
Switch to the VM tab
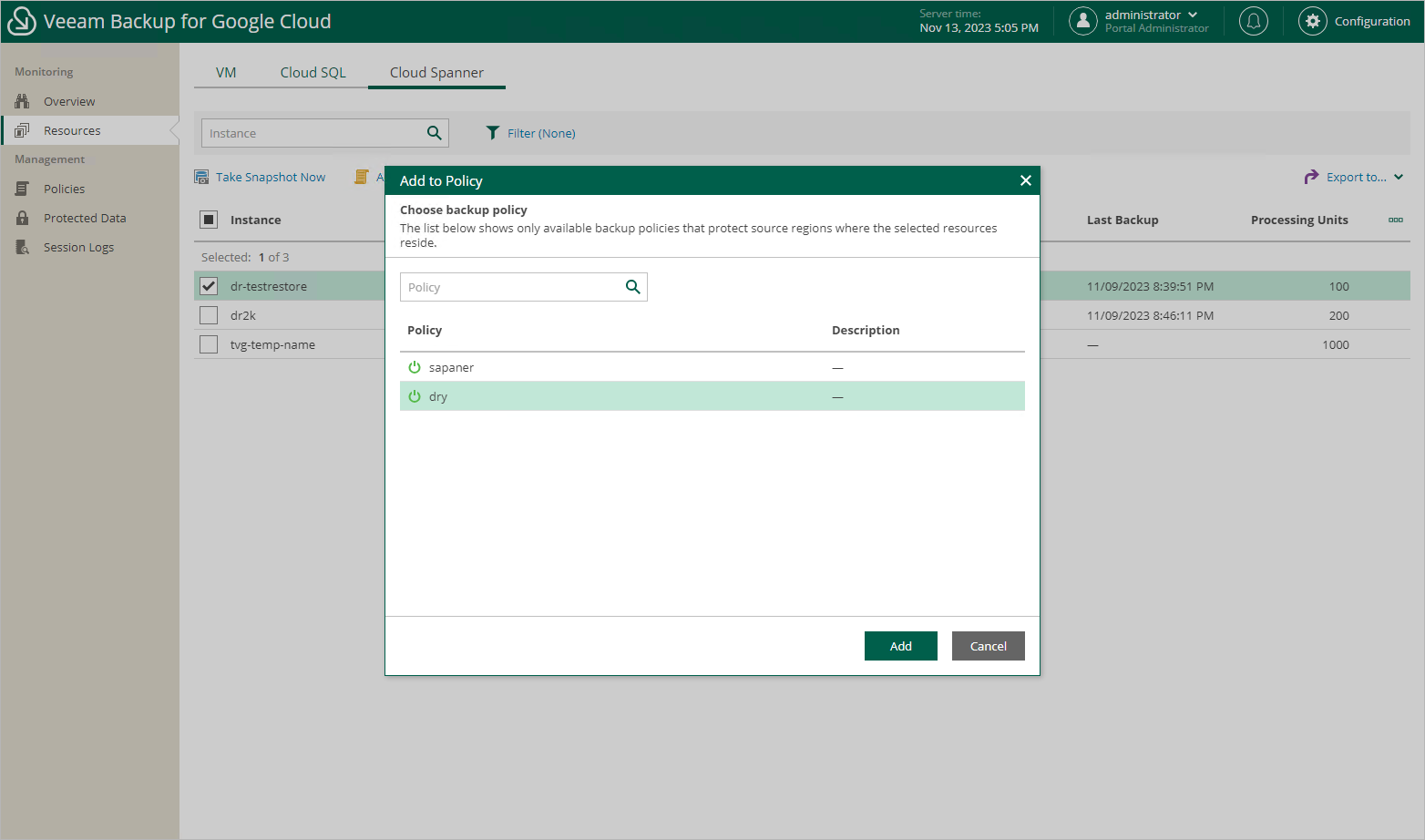click(226, 73)
